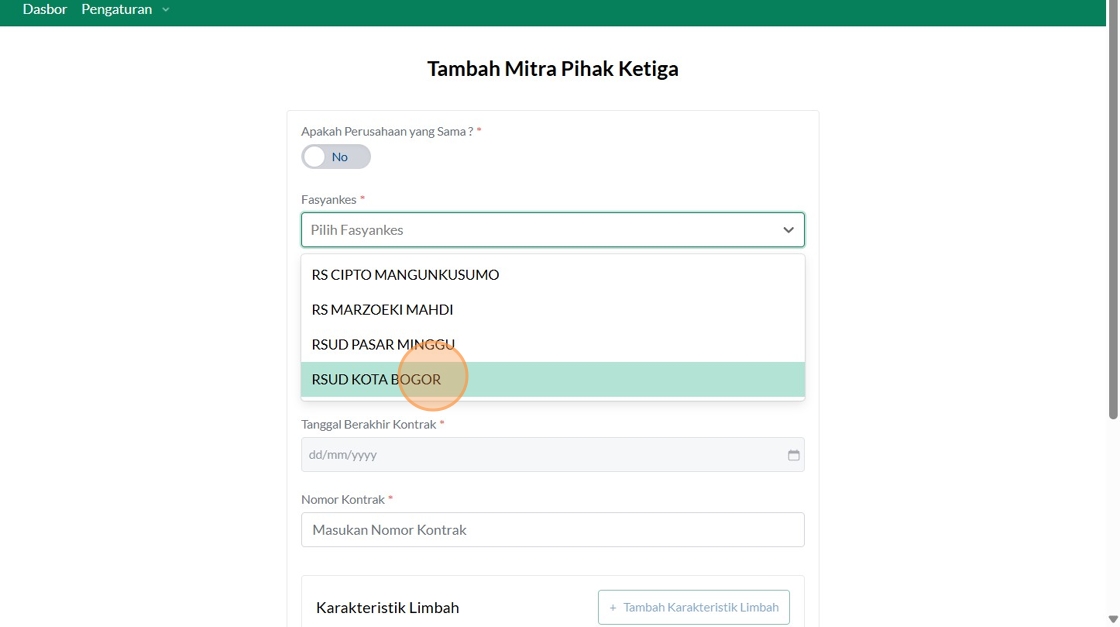
Task: Toggle the Apakah Perusahaan yang Sama switch
Action: pyautogui.click(x=336, y=157)
